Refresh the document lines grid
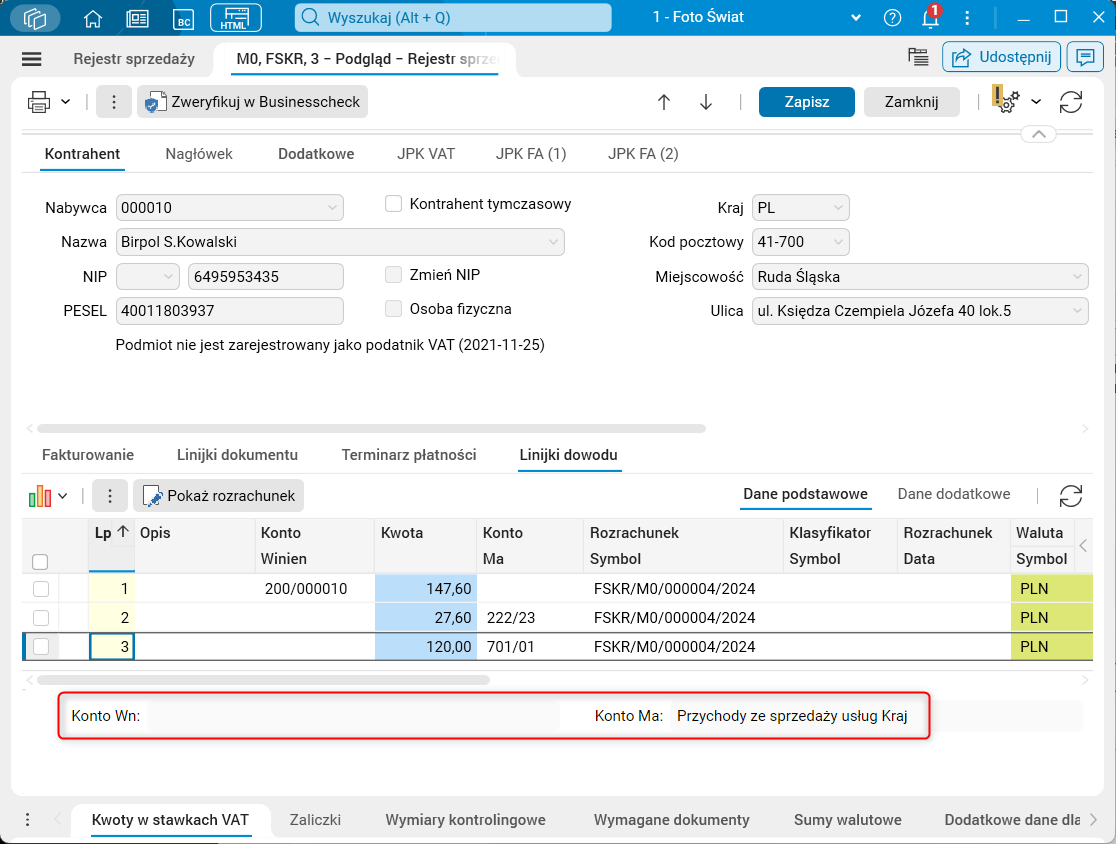Screen dimensions: 1116x844 [x=1070, y=495]
